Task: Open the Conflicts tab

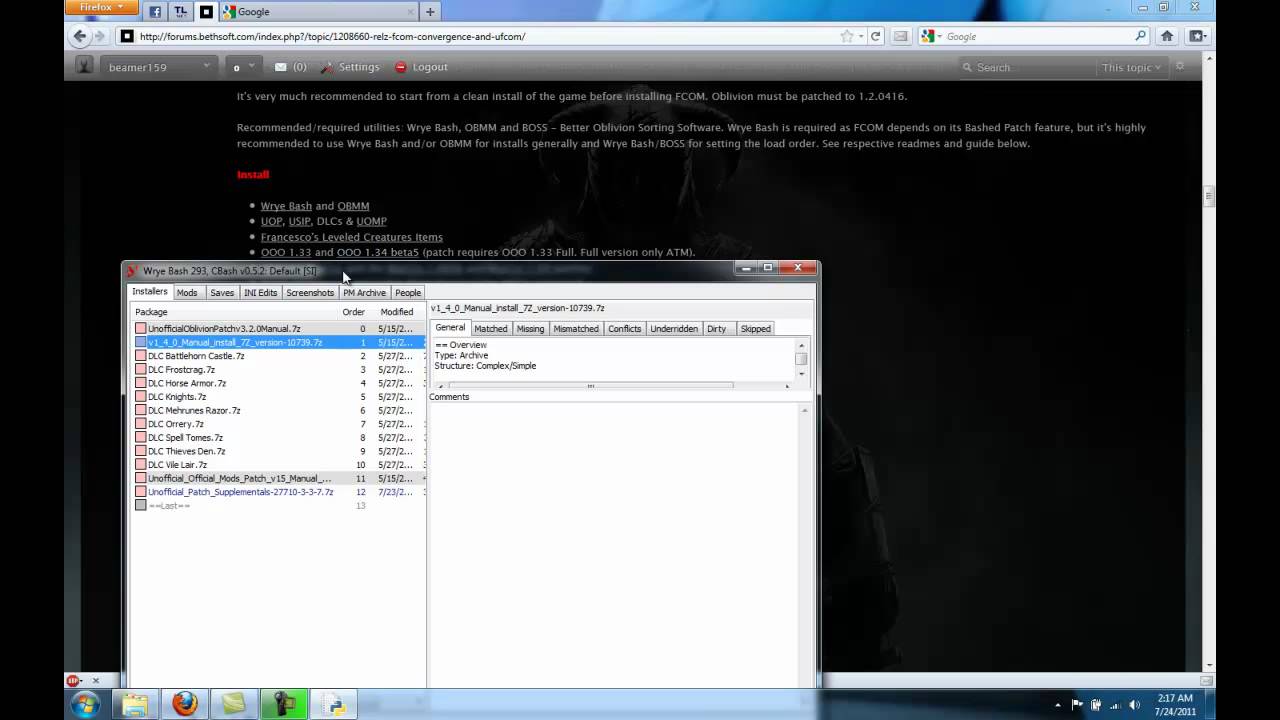Action: tap(625, 328)
